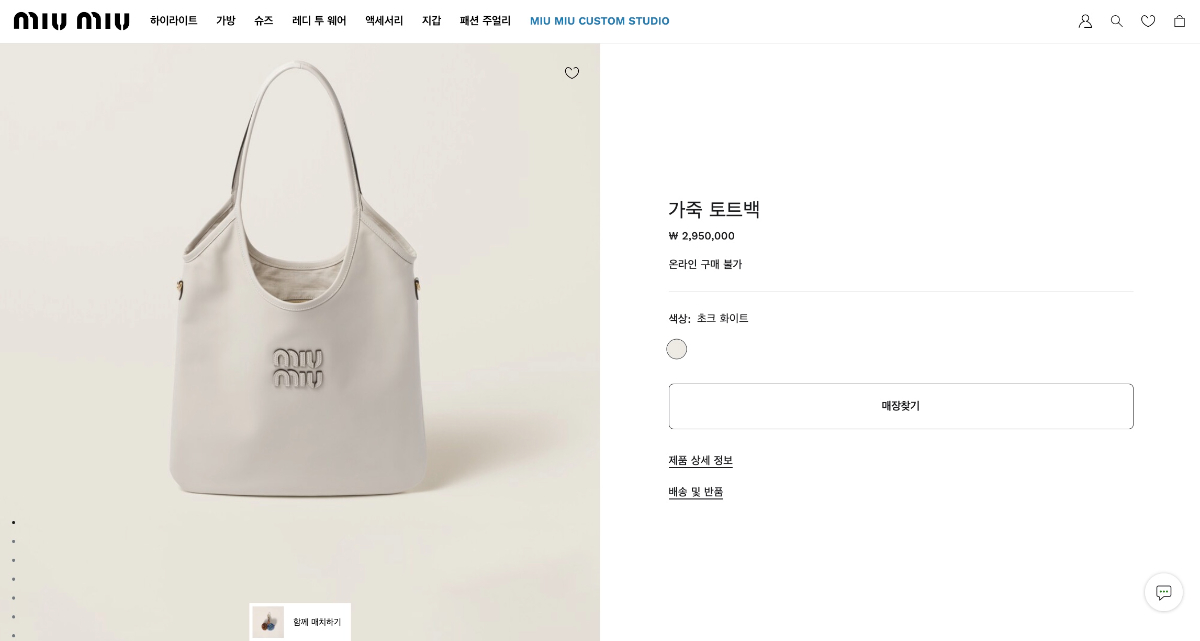Open the 하이라이트 menu
1200x641 pixels.
174,21
